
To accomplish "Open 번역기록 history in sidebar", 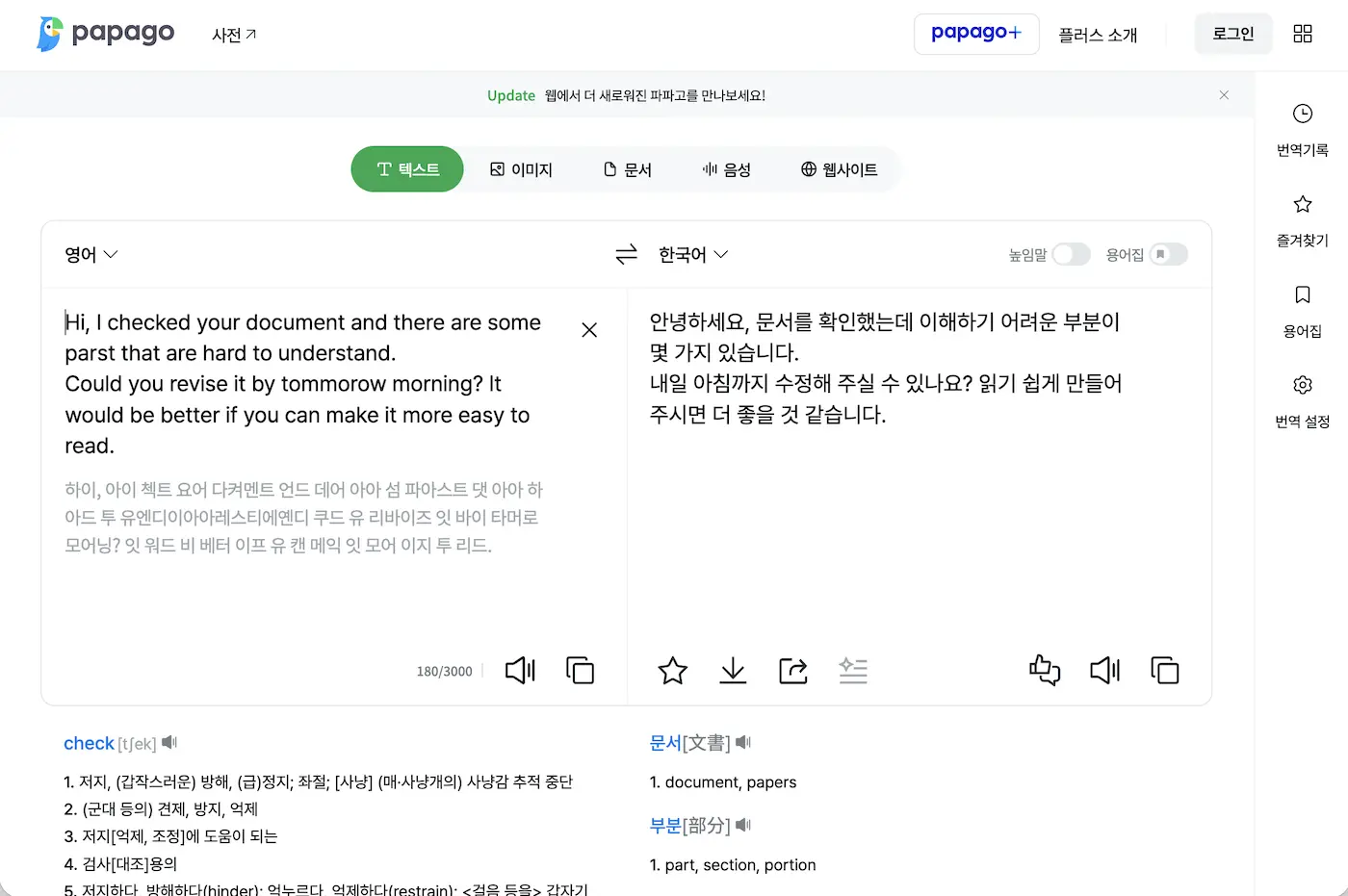I will pyautogui.click(x=1303, y=130).
